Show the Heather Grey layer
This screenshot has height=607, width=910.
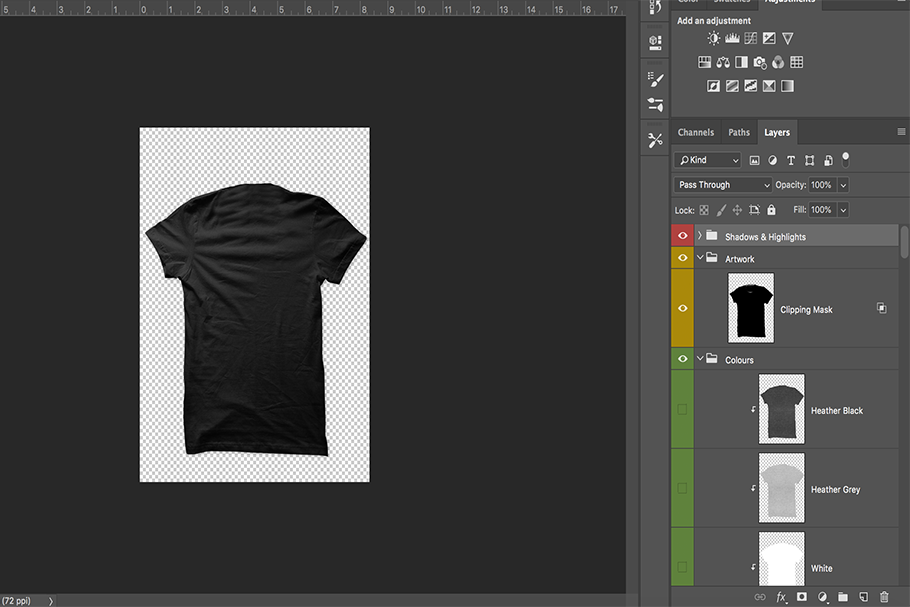pyautogui.click(x=683, y=489)
